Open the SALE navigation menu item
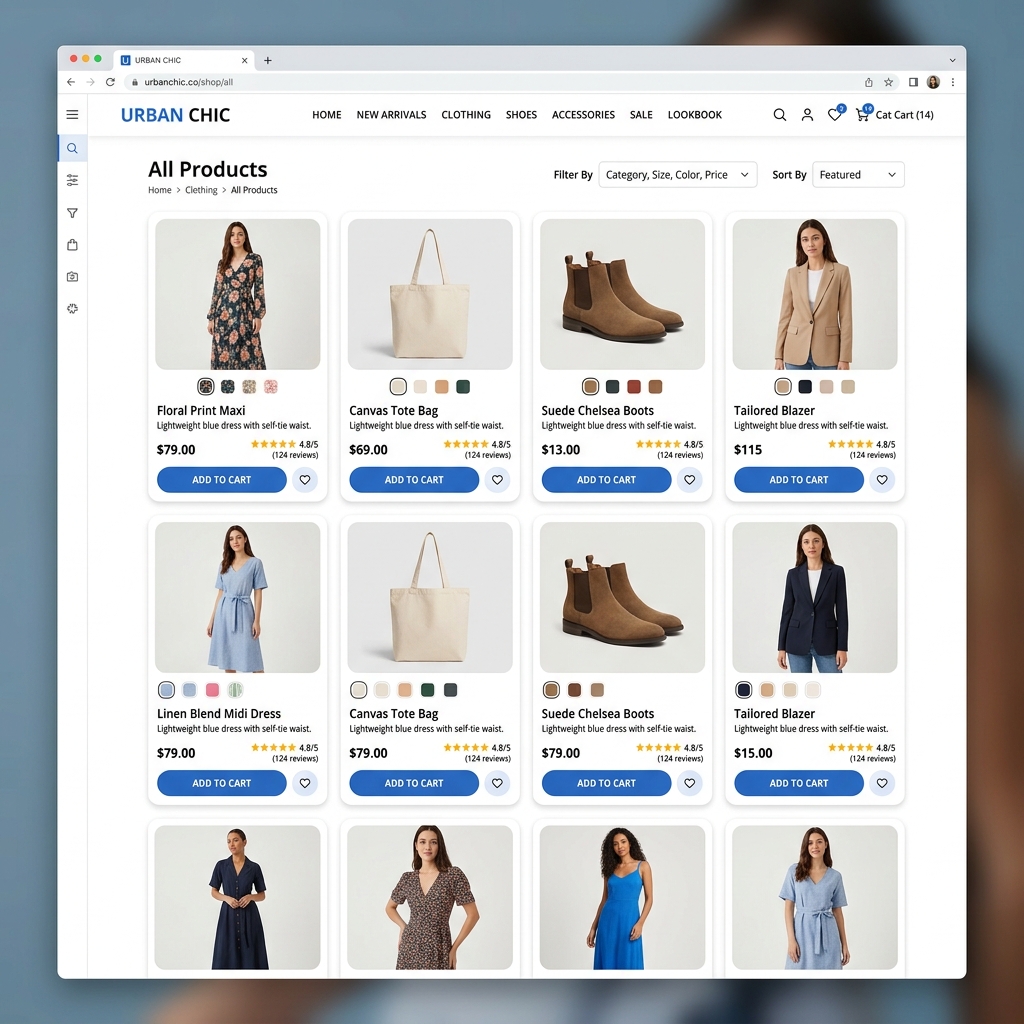The width and height of the screenshot is (1024, 1024). tap(641, 115)
